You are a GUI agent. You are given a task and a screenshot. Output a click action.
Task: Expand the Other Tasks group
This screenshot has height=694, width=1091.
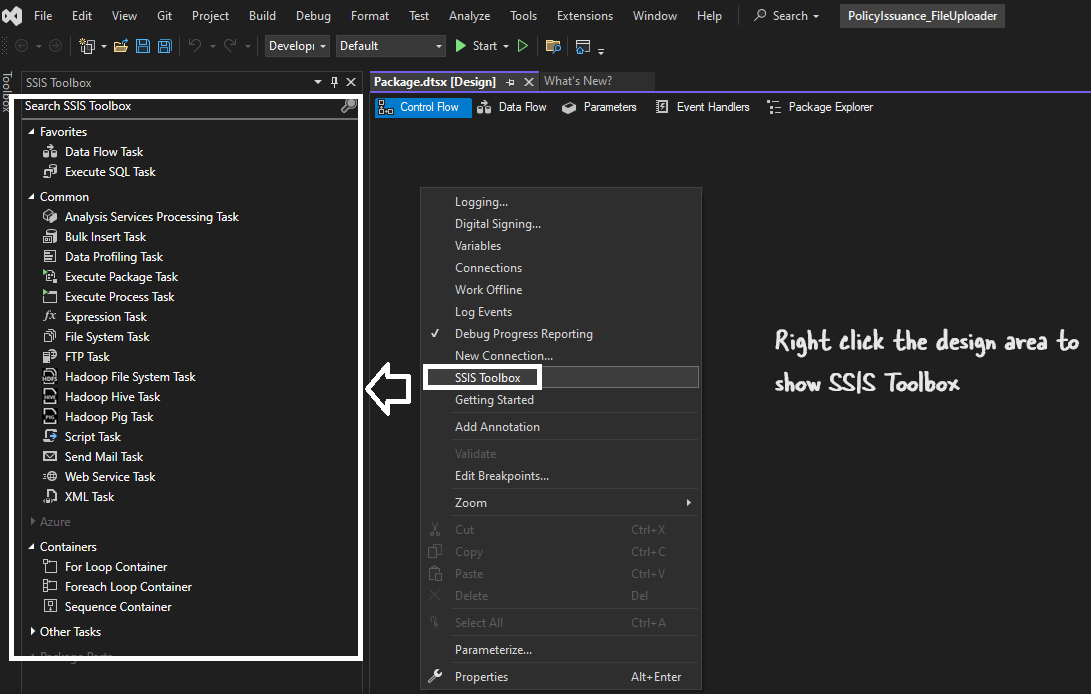[32, 631]
